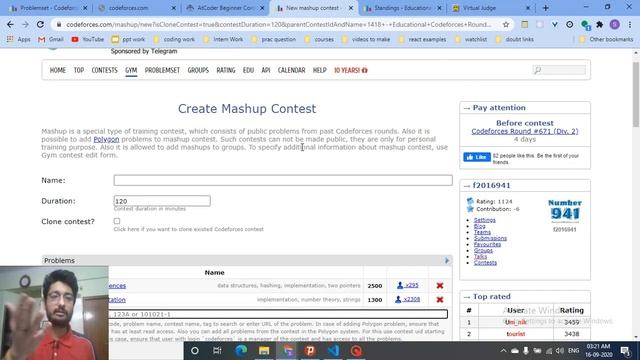This screenshot has height=360, width=640.
Task: Remove the 2500-rated problem with red X
Action: click(x=440, y=286)
